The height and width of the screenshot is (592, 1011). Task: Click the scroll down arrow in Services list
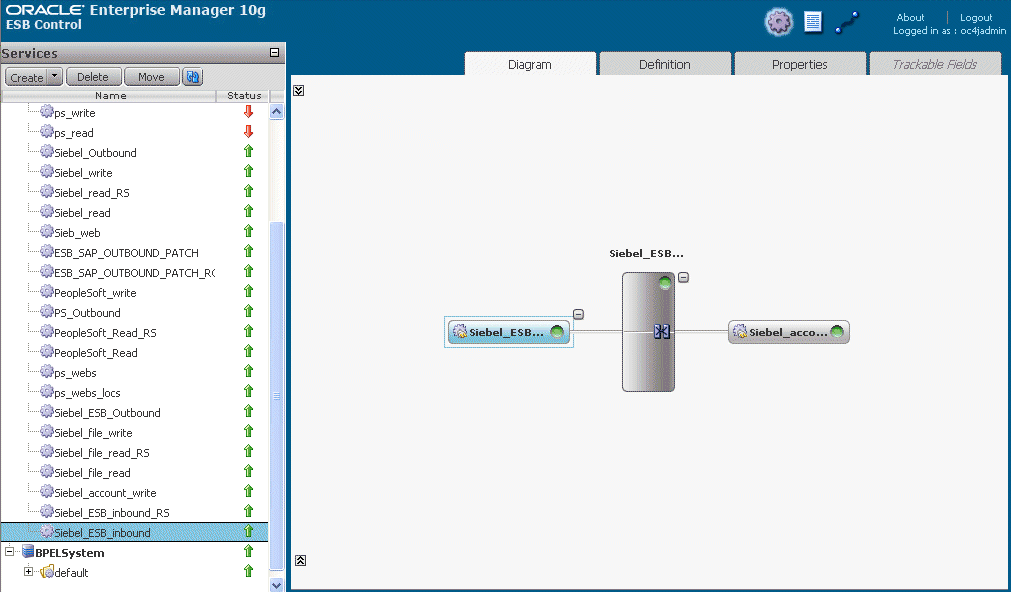(x=276, y=586)
